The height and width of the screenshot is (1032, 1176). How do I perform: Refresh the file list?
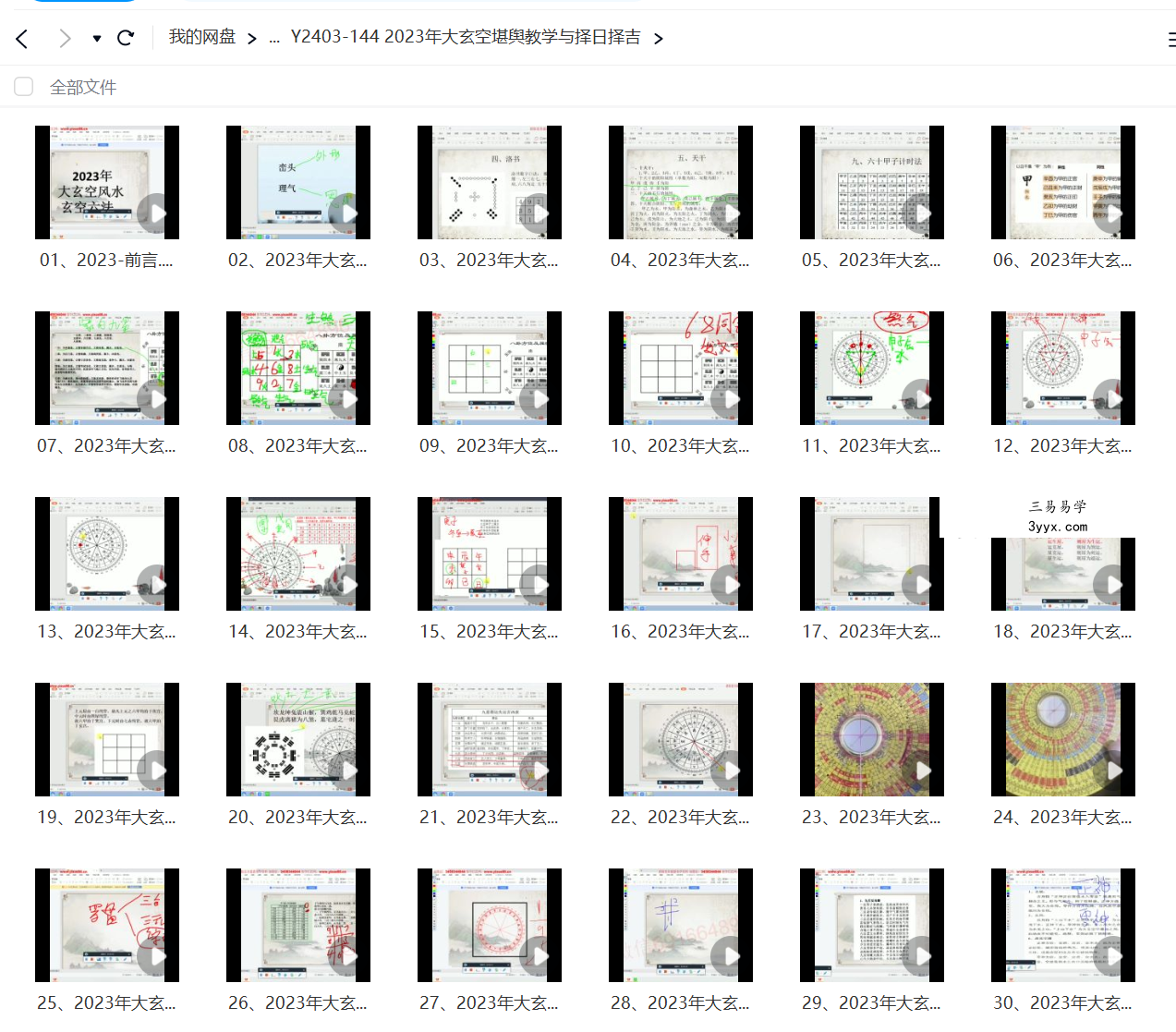pos(126,38)
